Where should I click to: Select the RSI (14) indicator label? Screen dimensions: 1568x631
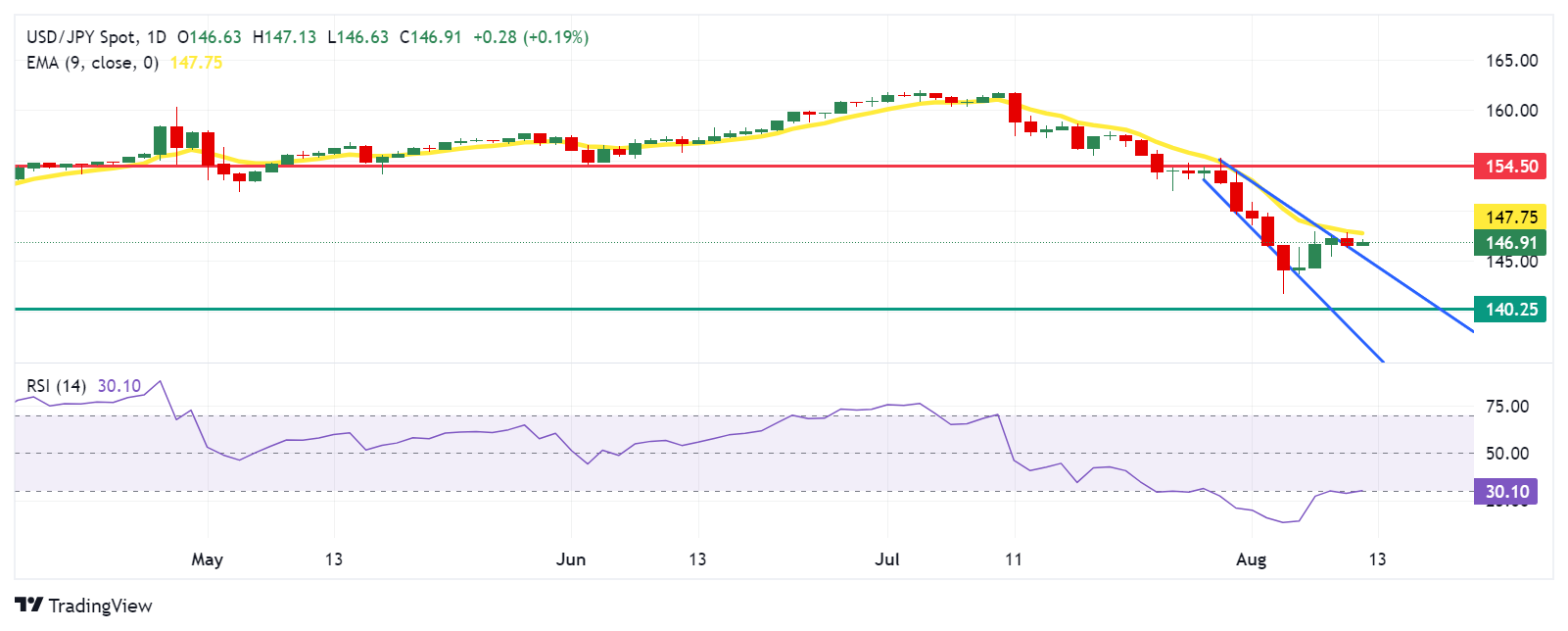pos(56,386)
